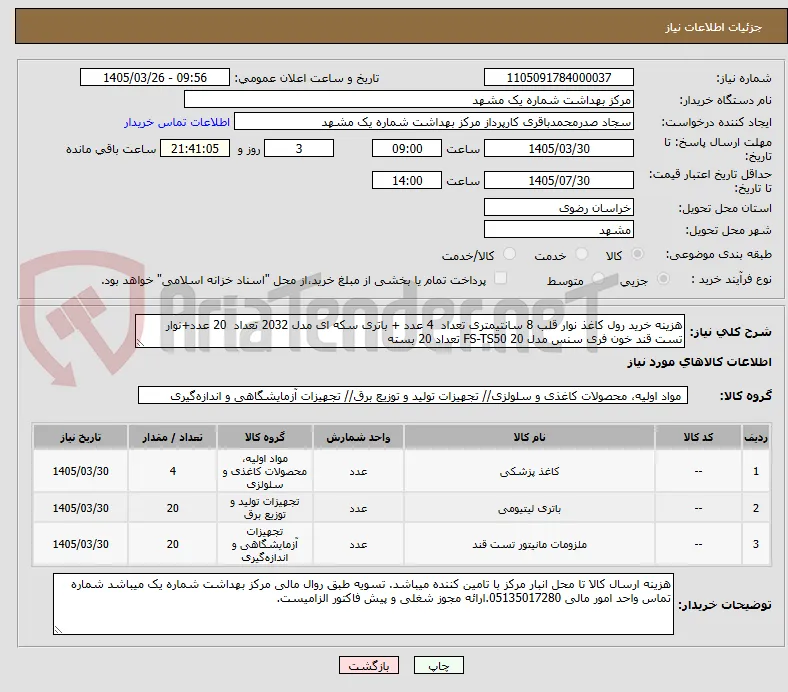
Task: Click the گروه کالا field
Action: pyautogui.click(x=413, y=396)
